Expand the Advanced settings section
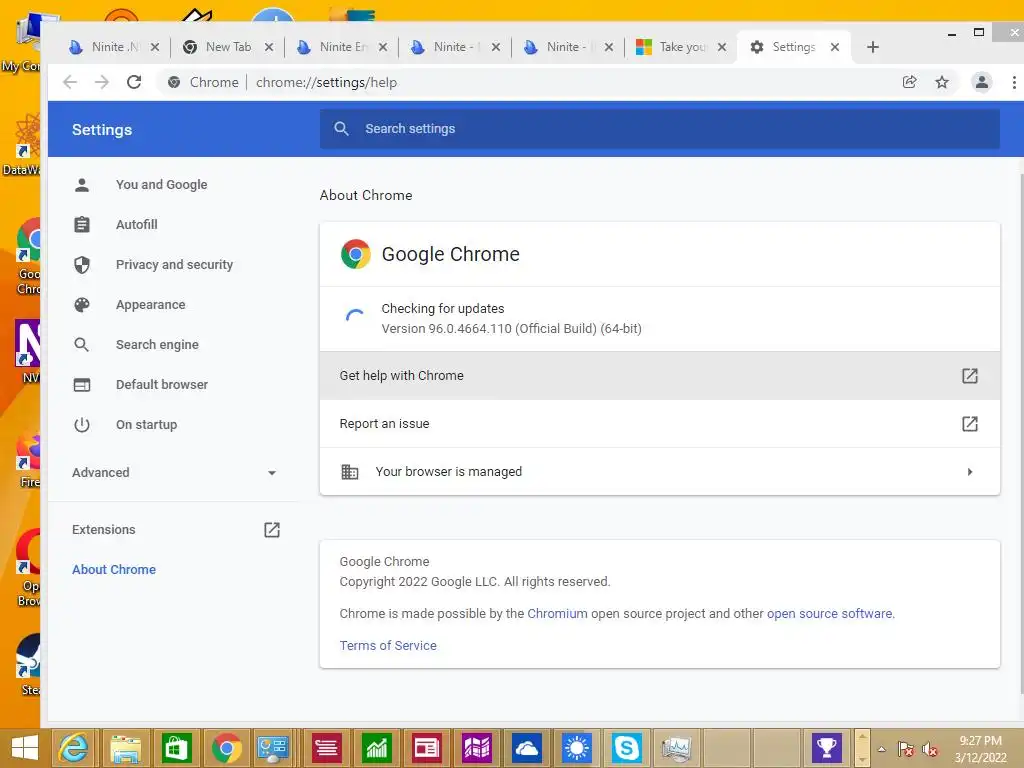The width and height of the screenshot is (1024, 768). pos(174,472)
